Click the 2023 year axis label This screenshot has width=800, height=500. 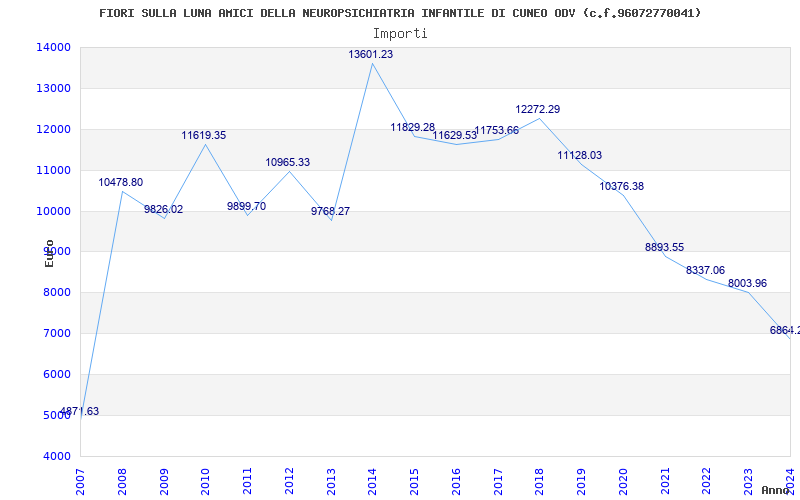[748, 481]
